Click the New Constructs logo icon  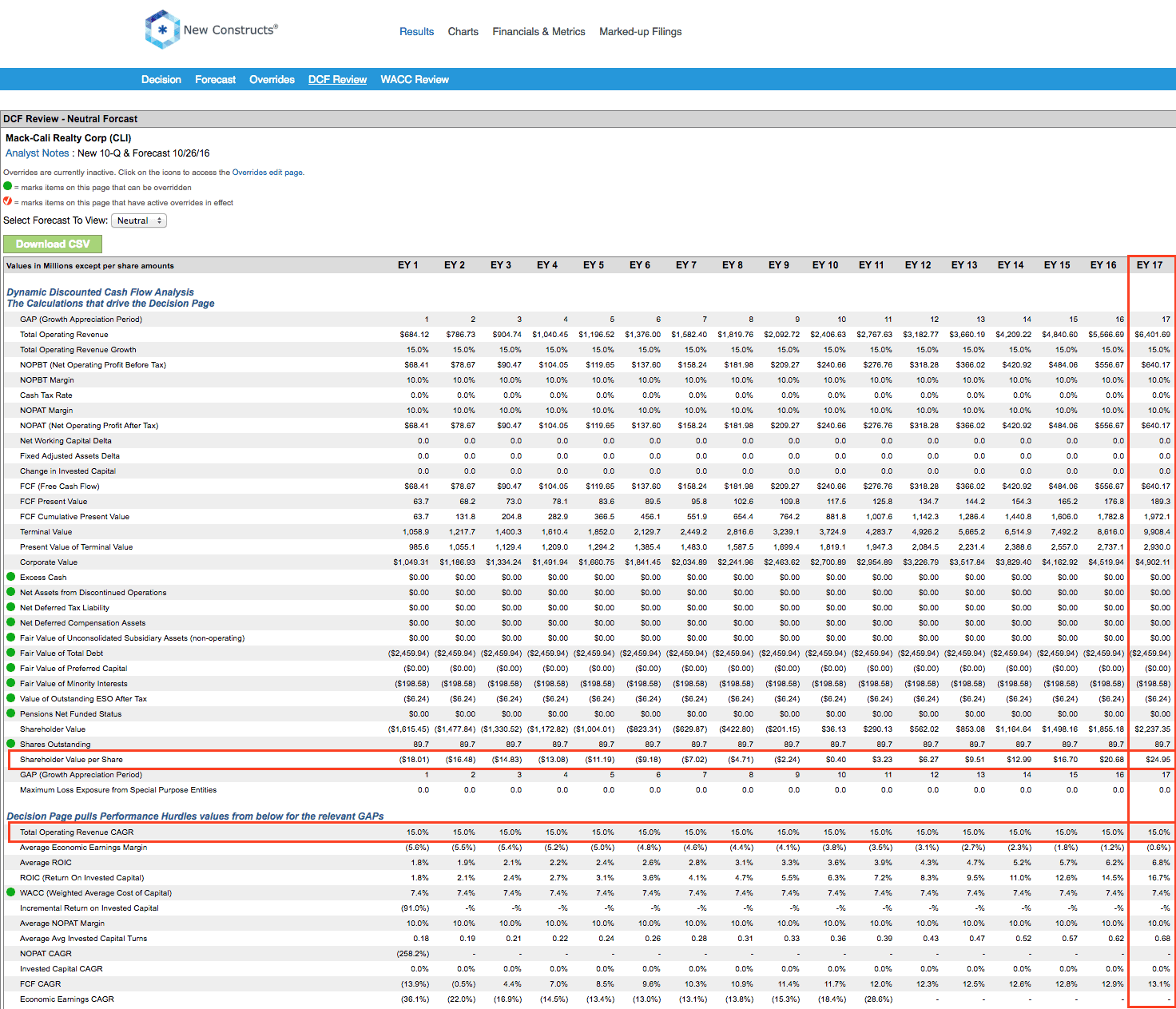[162, 30]
